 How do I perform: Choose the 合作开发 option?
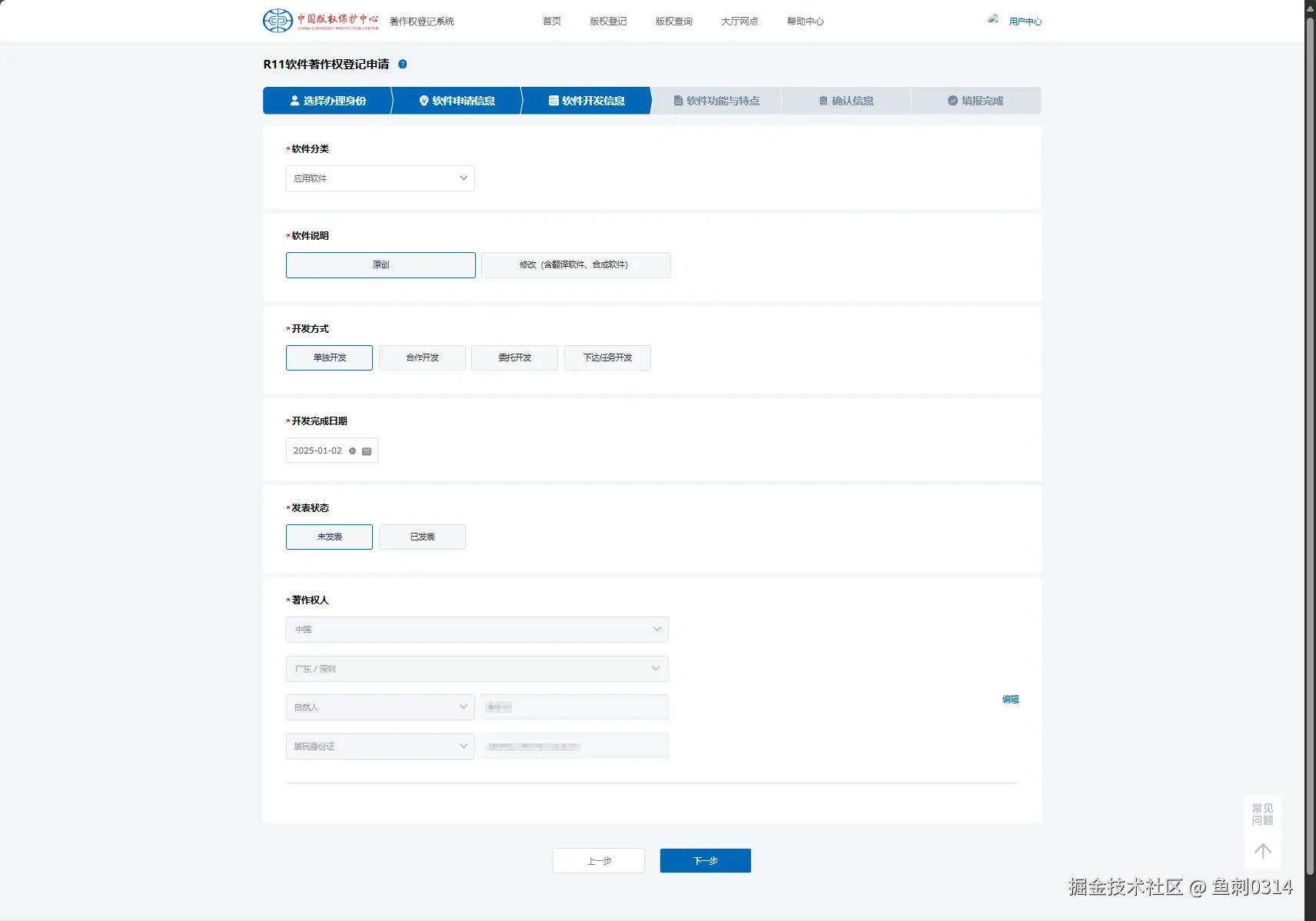coord(422,358)
